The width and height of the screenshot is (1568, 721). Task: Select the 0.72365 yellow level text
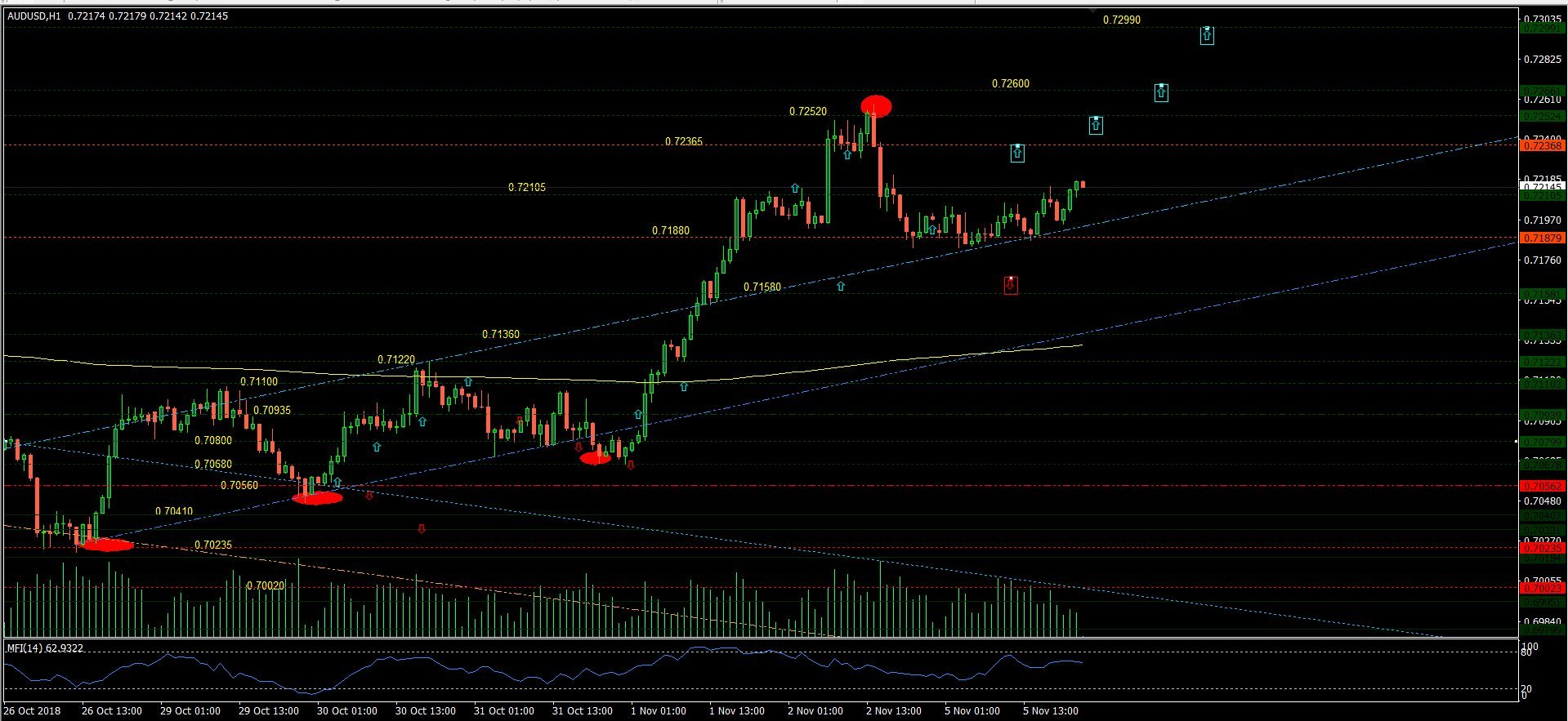pos(683,142)
